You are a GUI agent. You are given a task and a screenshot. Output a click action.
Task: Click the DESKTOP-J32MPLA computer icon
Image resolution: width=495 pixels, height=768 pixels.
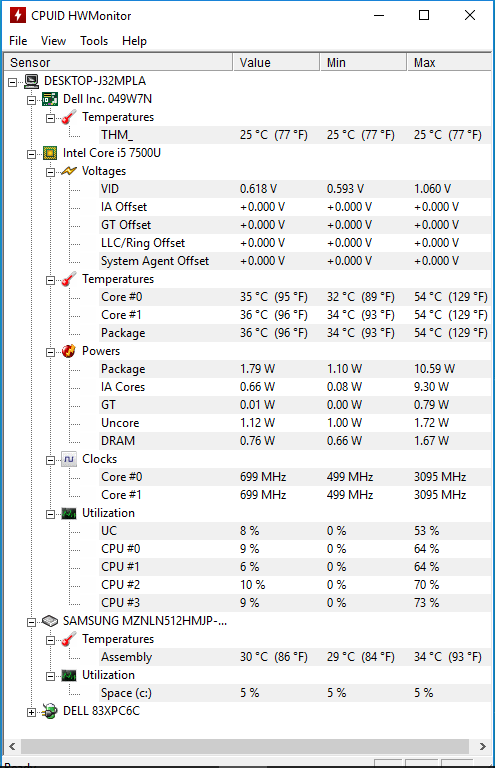pos(31,81)
